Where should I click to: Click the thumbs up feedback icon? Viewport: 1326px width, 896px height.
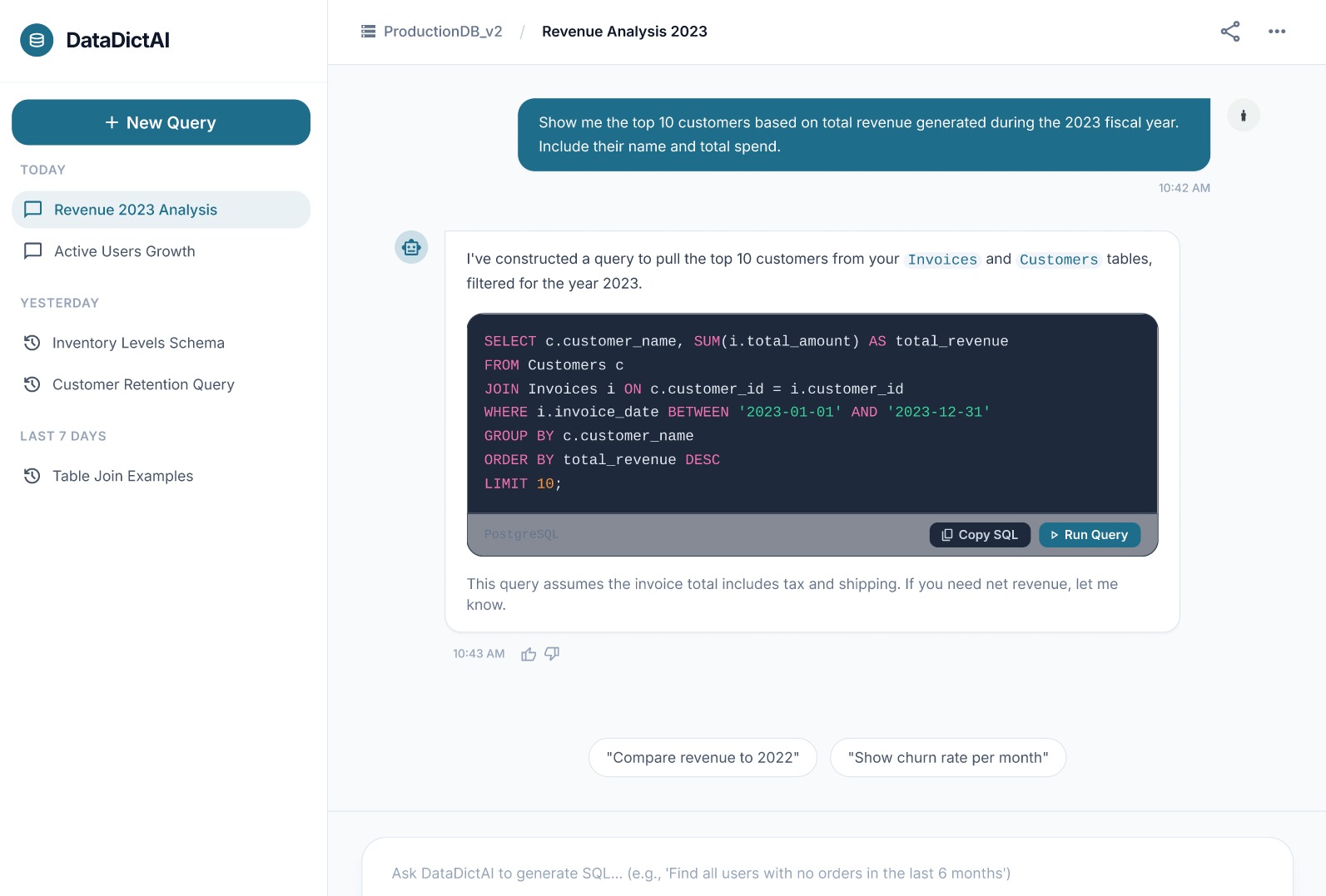[x=529, y=655]
